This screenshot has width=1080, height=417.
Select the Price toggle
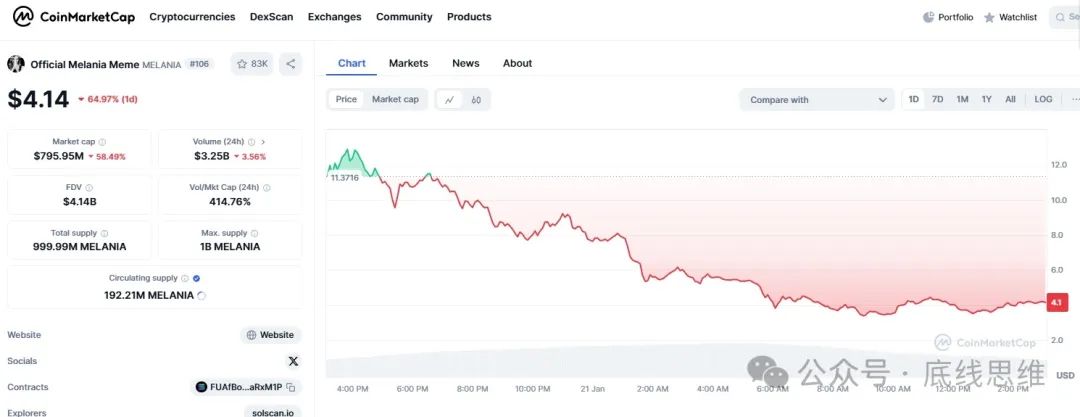[346, 99]
